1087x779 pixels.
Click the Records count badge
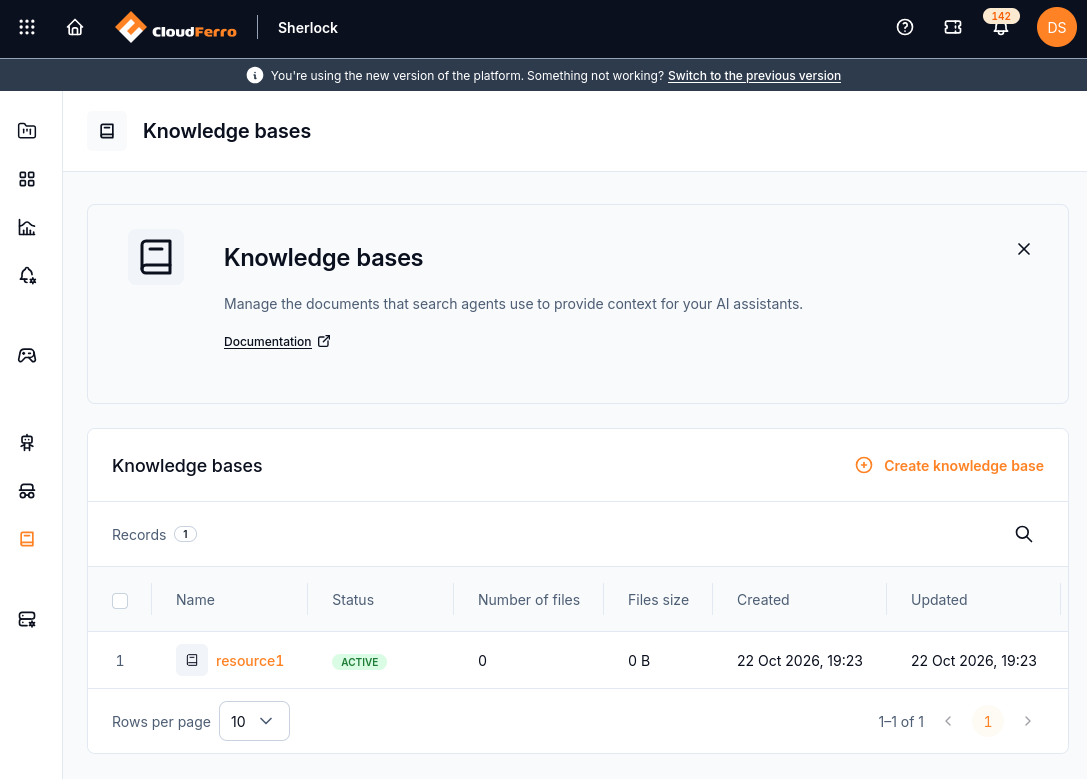pos(185,534)
